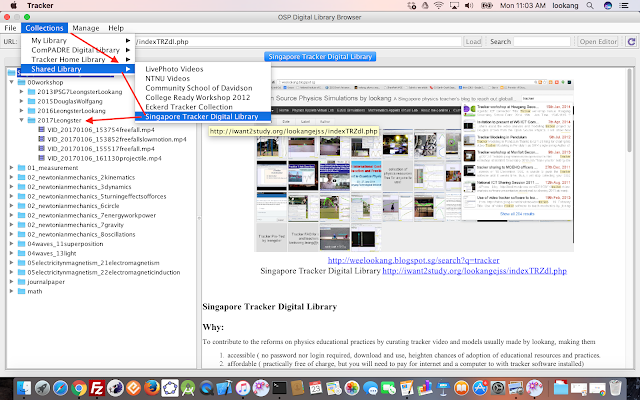Click the URL address field
Screen dimensions: 640x400
298,41
